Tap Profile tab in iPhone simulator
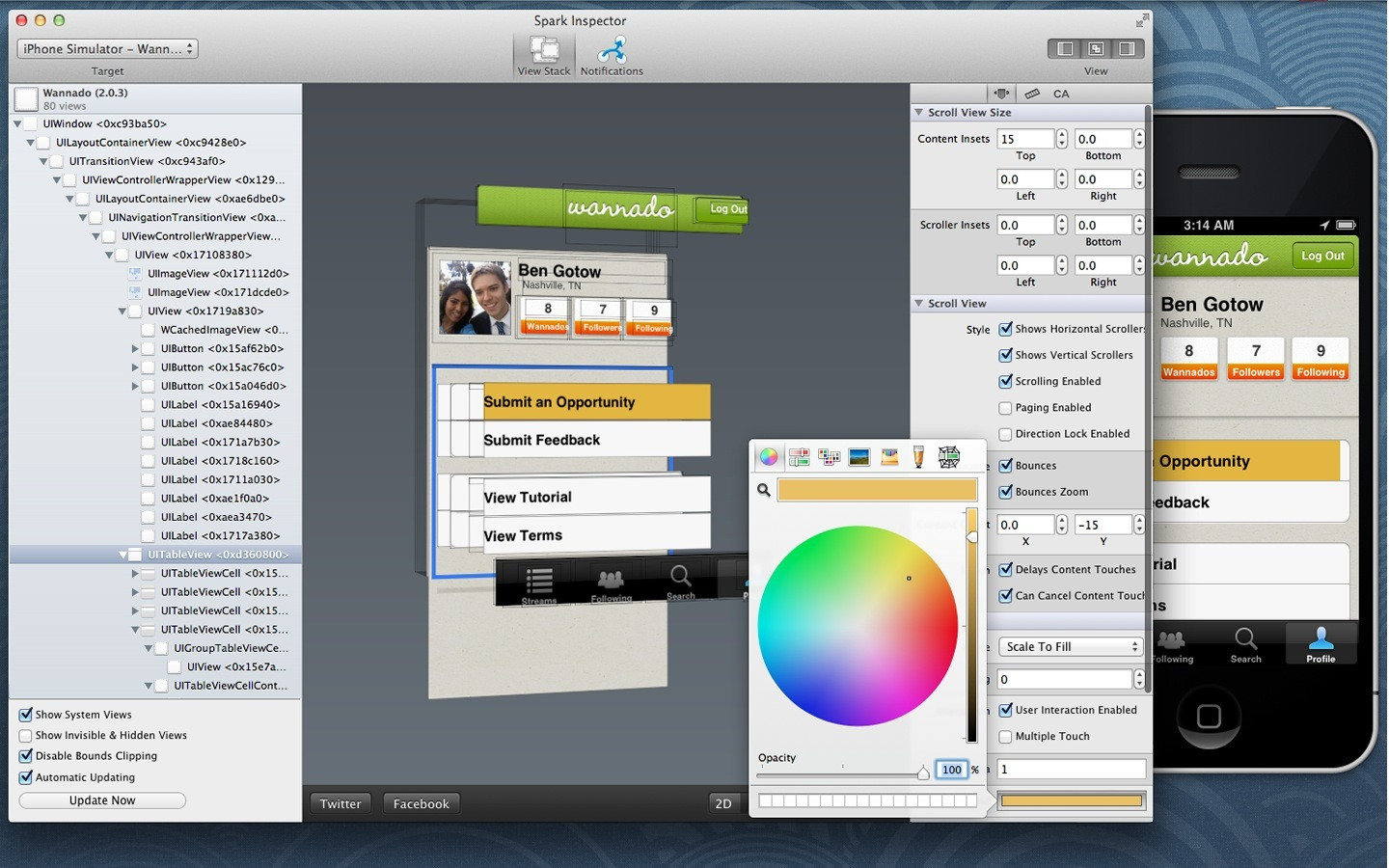This screenshot has width=1389, height=868. (x=1321, y=643)
